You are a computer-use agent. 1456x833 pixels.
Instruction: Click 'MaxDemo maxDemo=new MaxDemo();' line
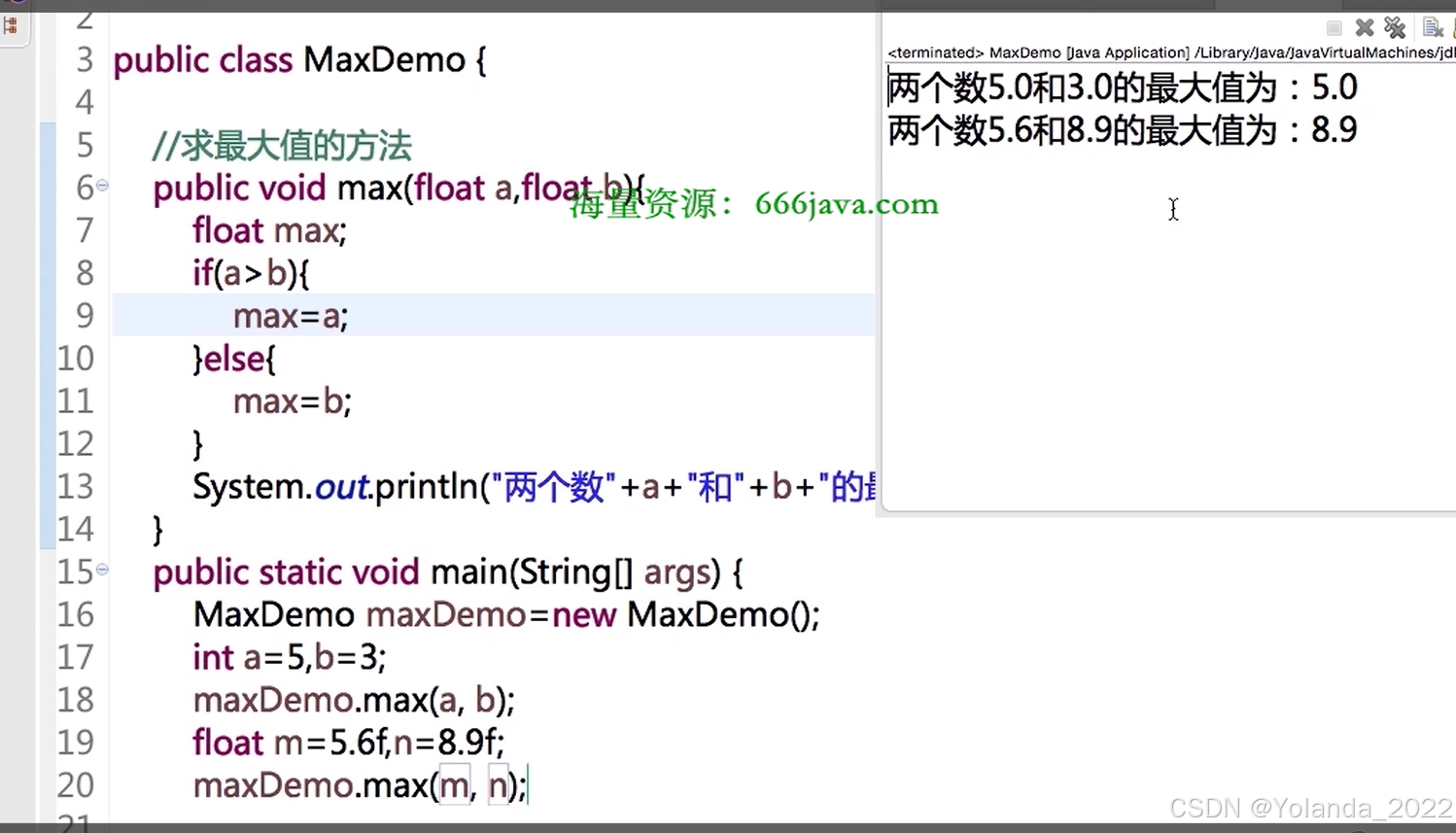pos(506,614)
